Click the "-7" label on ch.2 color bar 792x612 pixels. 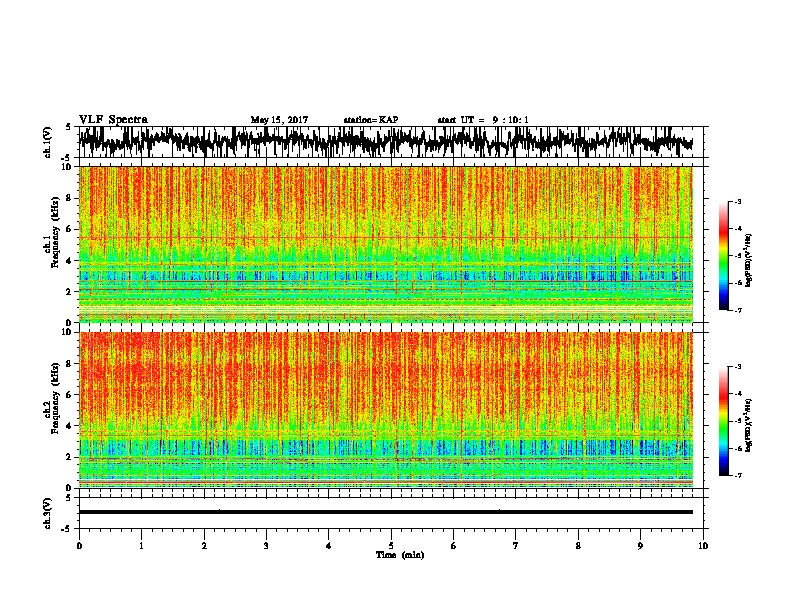[x=738, y=475]
